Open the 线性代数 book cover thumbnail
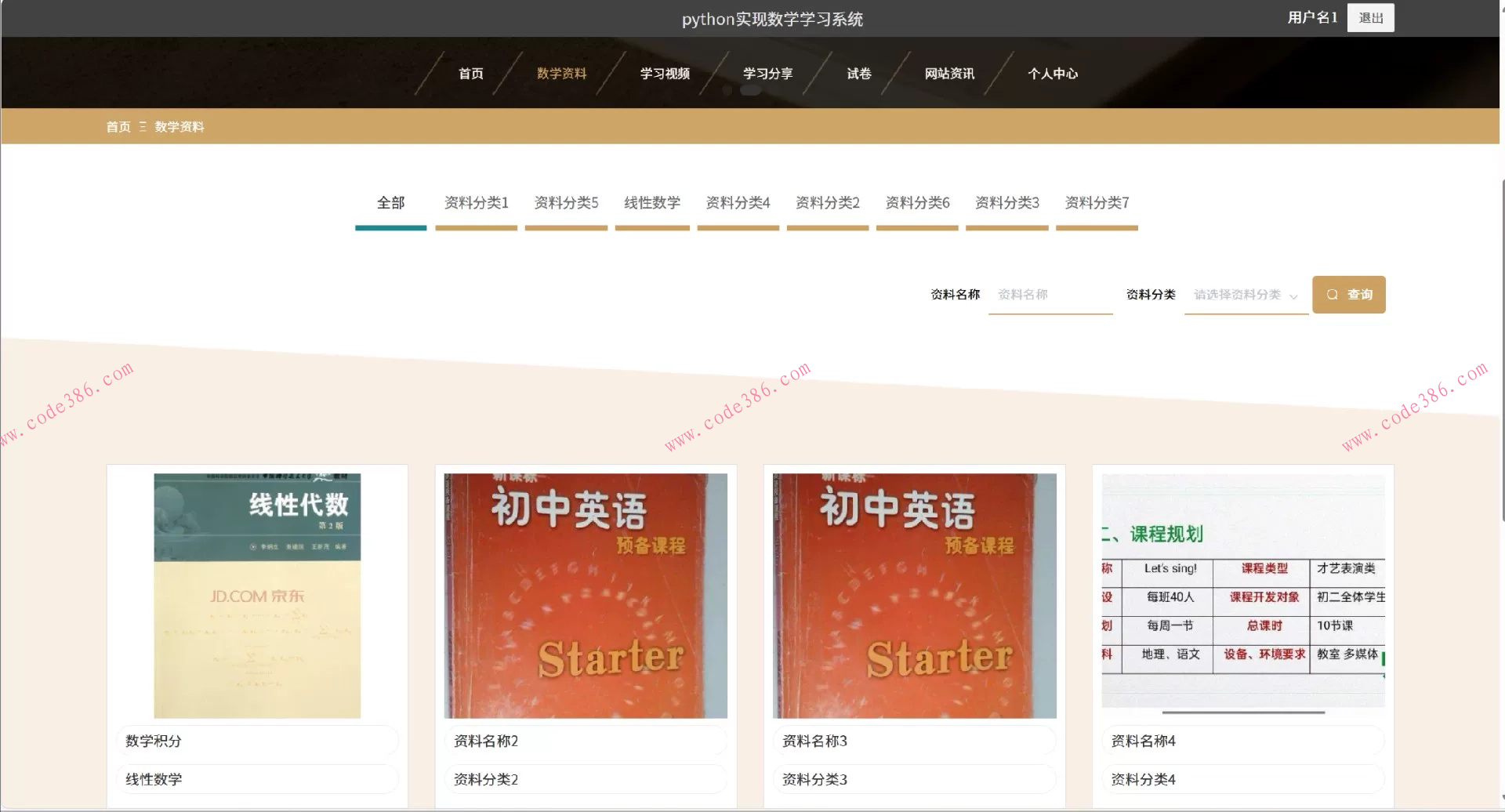Viewport: 1505px width, 812px height. pos(257,594)
